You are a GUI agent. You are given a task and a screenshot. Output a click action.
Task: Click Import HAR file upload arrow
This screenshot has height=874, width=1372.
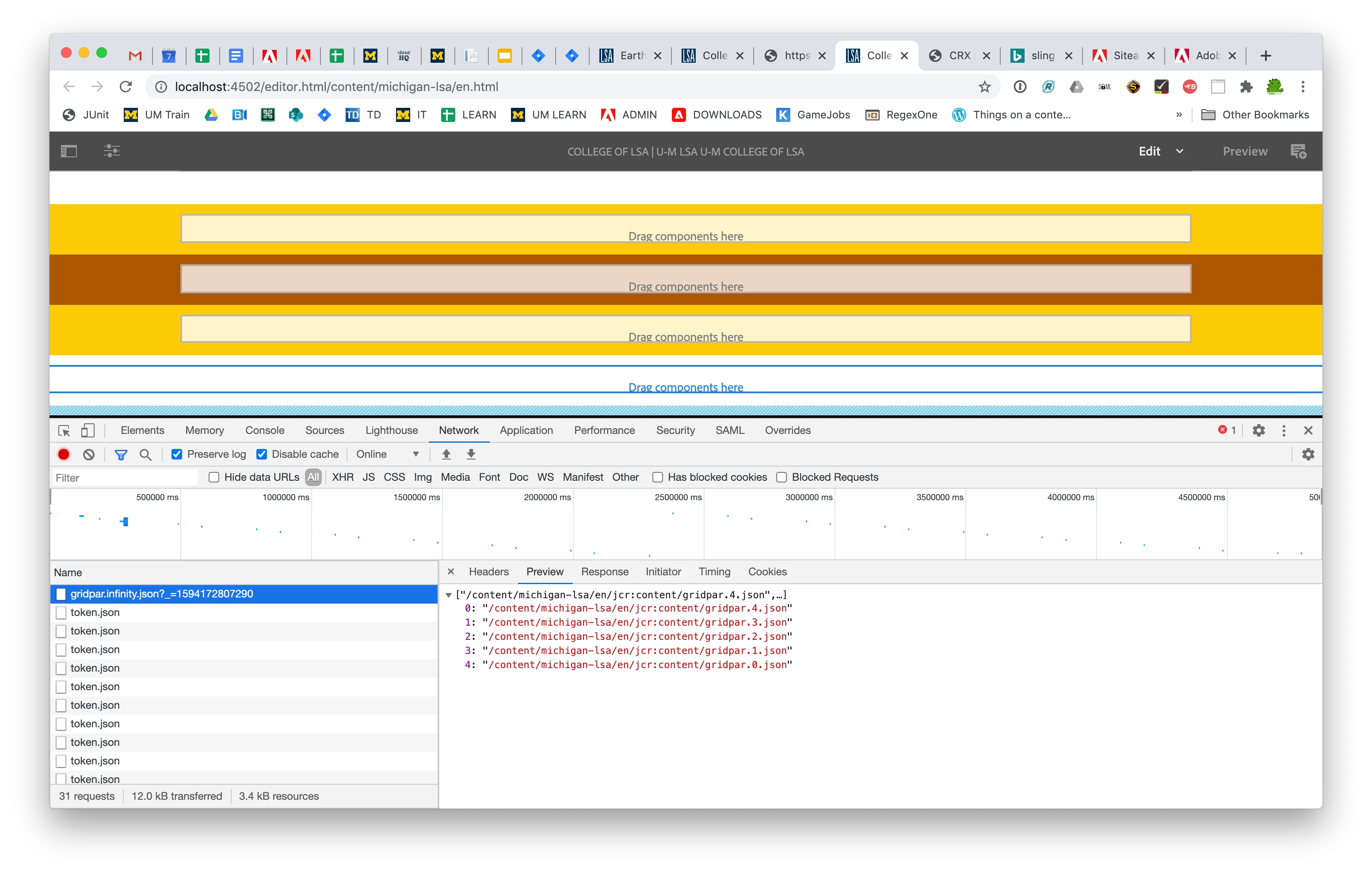446,454
